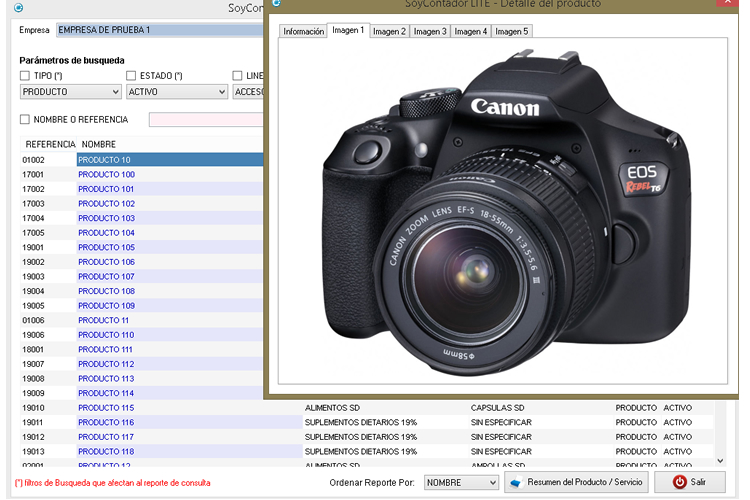Image resolution: width=750 pixels, height=500 pixels.
Task: Open the PRODUCTO type dropdown
Action: 70,91
